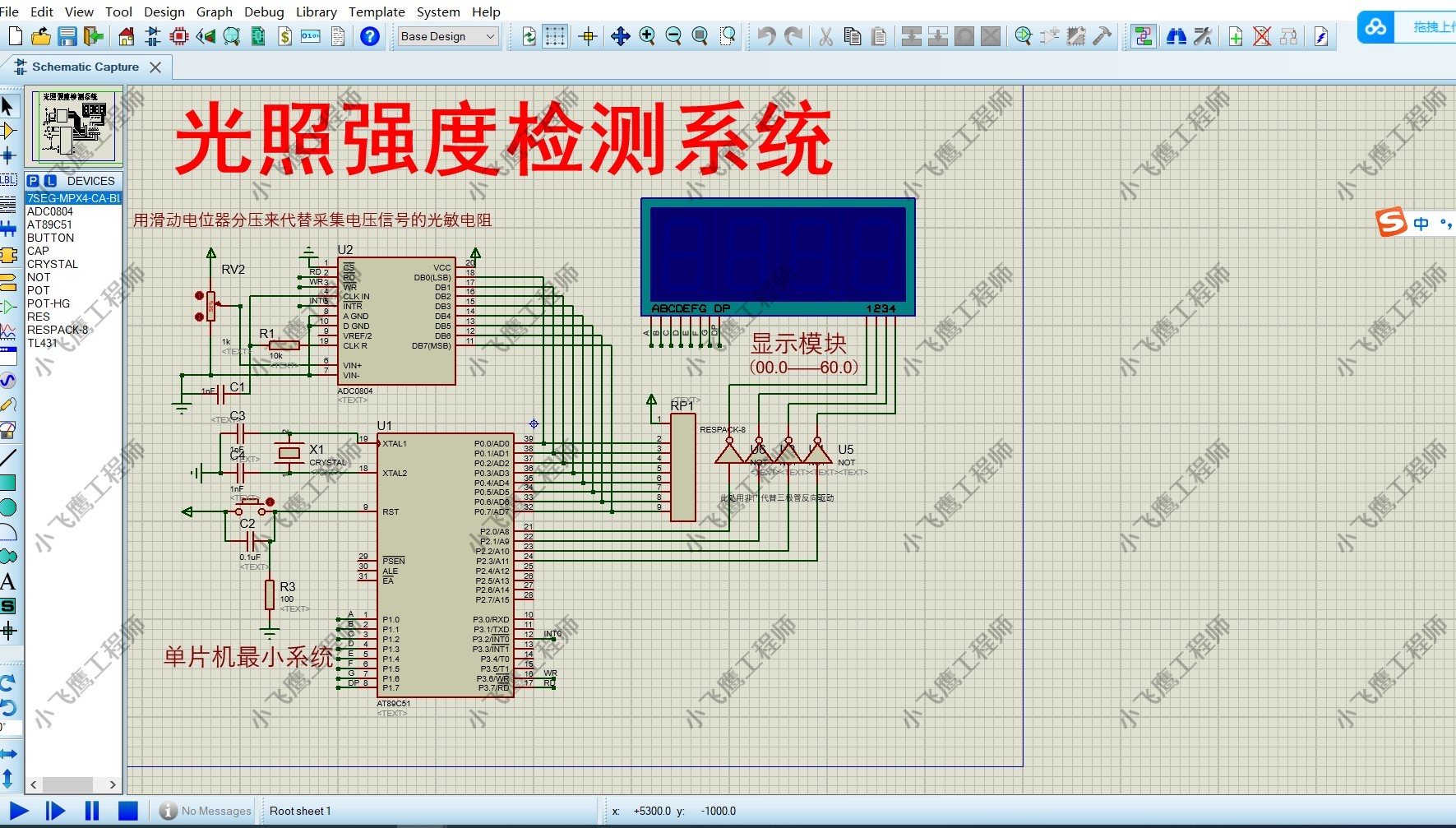Click the Paste from clipboard icon
The image size is (1456, 828).
879,36
